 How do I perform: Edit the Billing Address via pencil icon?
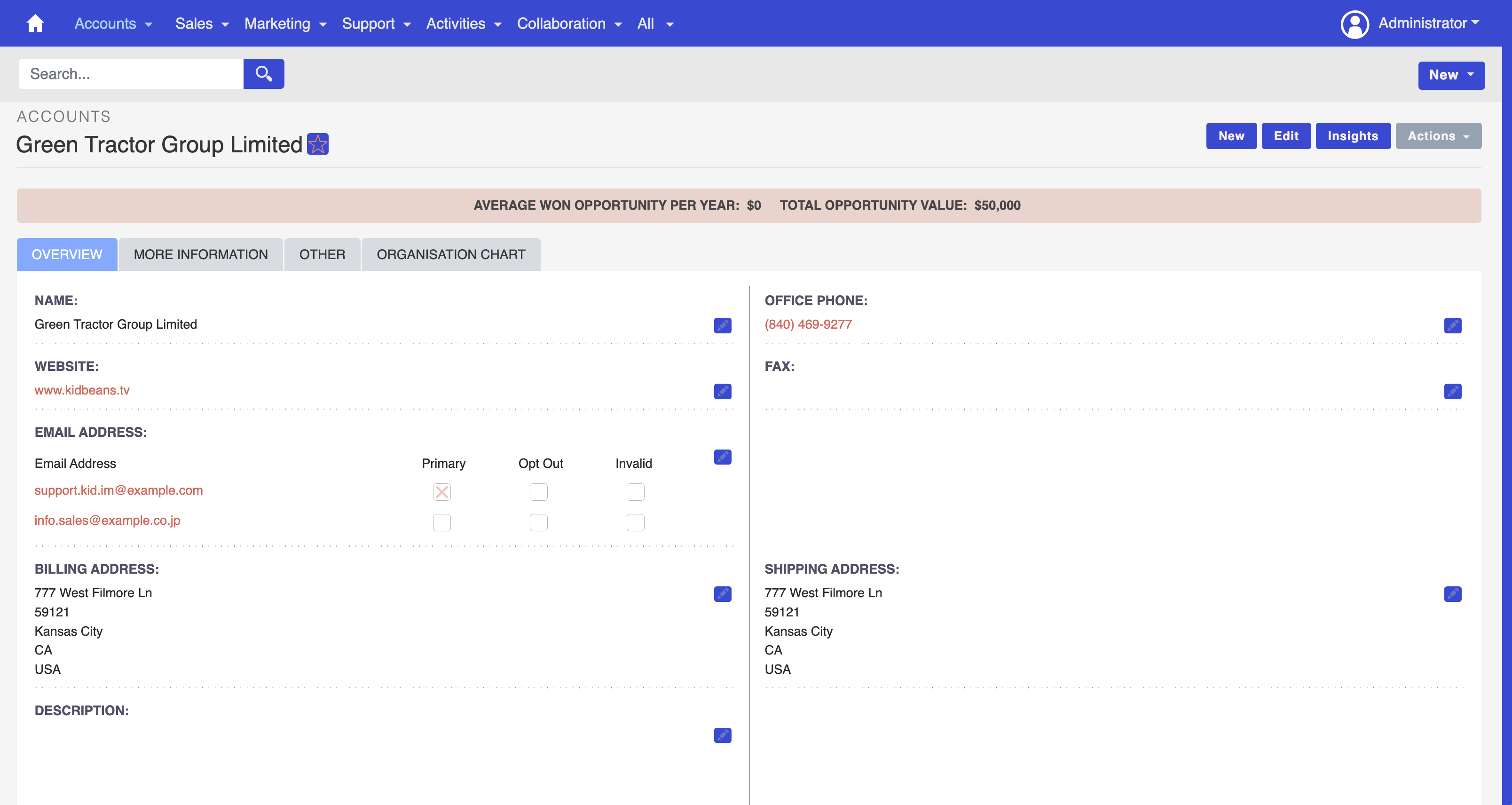723,593
